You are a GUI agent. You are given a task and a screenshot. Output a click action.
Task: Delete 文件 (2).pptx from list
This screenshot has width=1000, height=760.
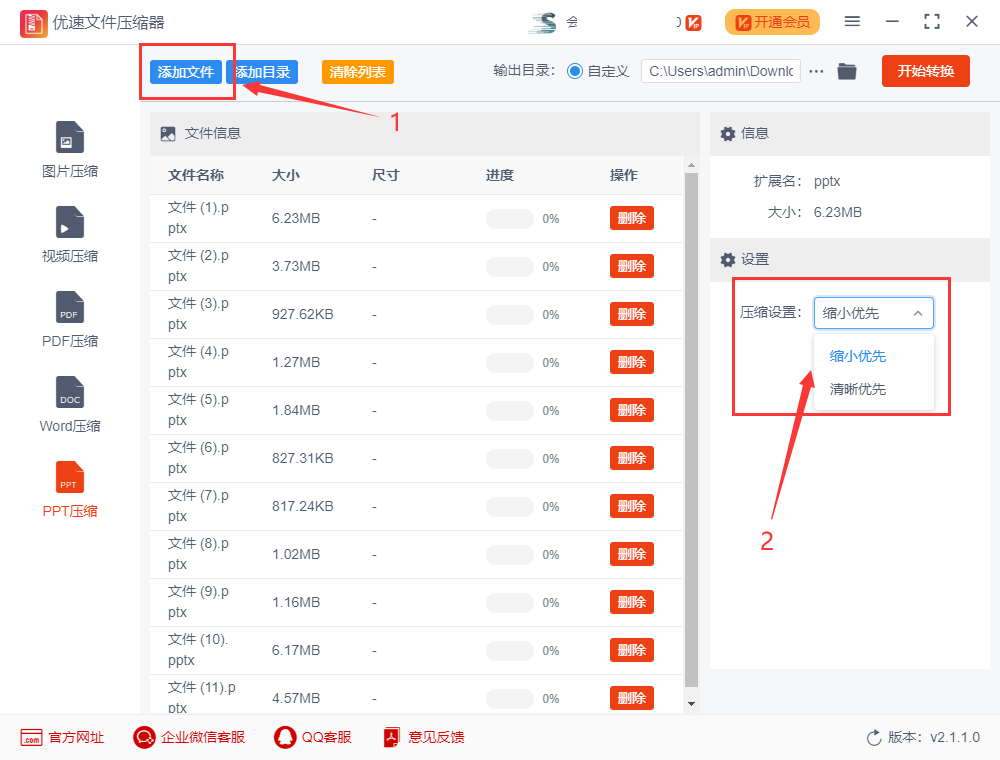631,266
